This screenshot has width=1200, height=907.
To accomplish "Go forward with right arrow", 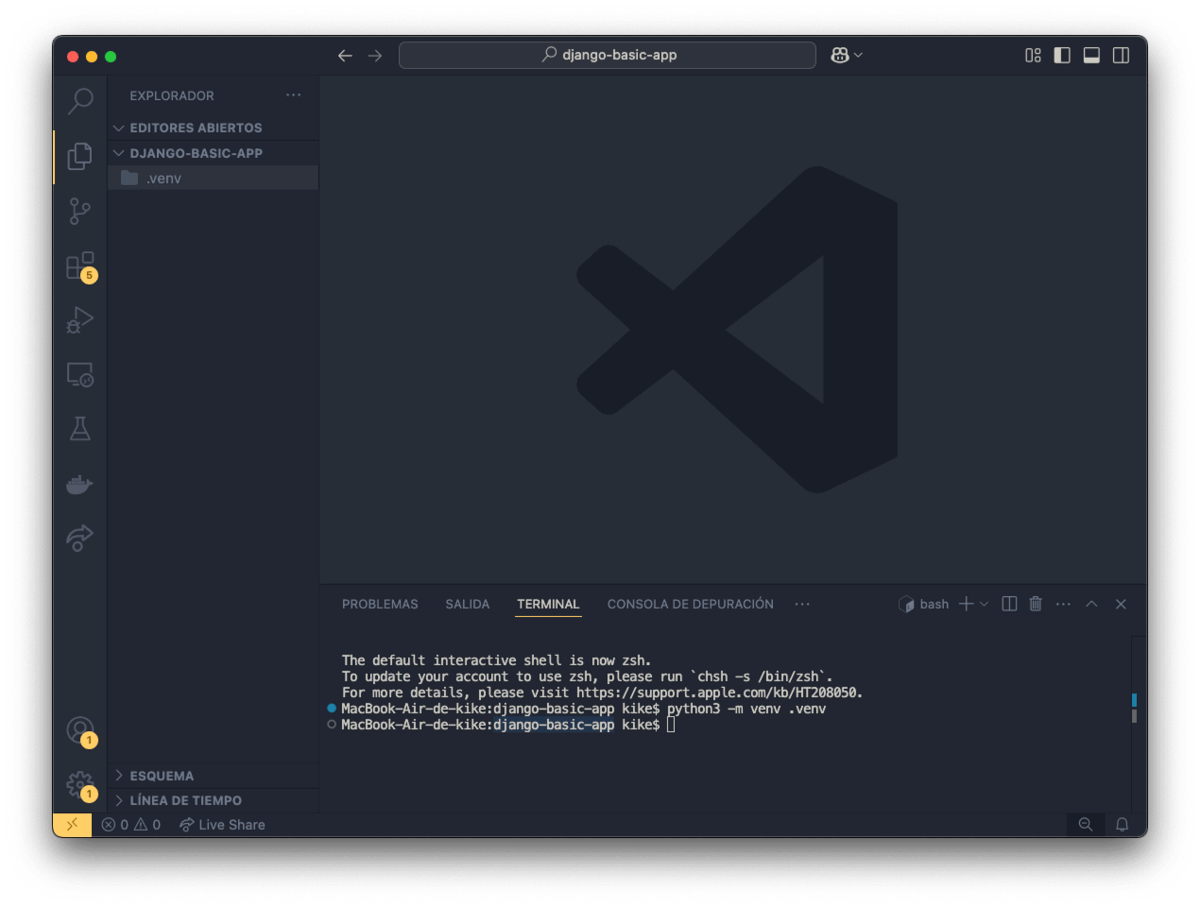I will (375, 56).
